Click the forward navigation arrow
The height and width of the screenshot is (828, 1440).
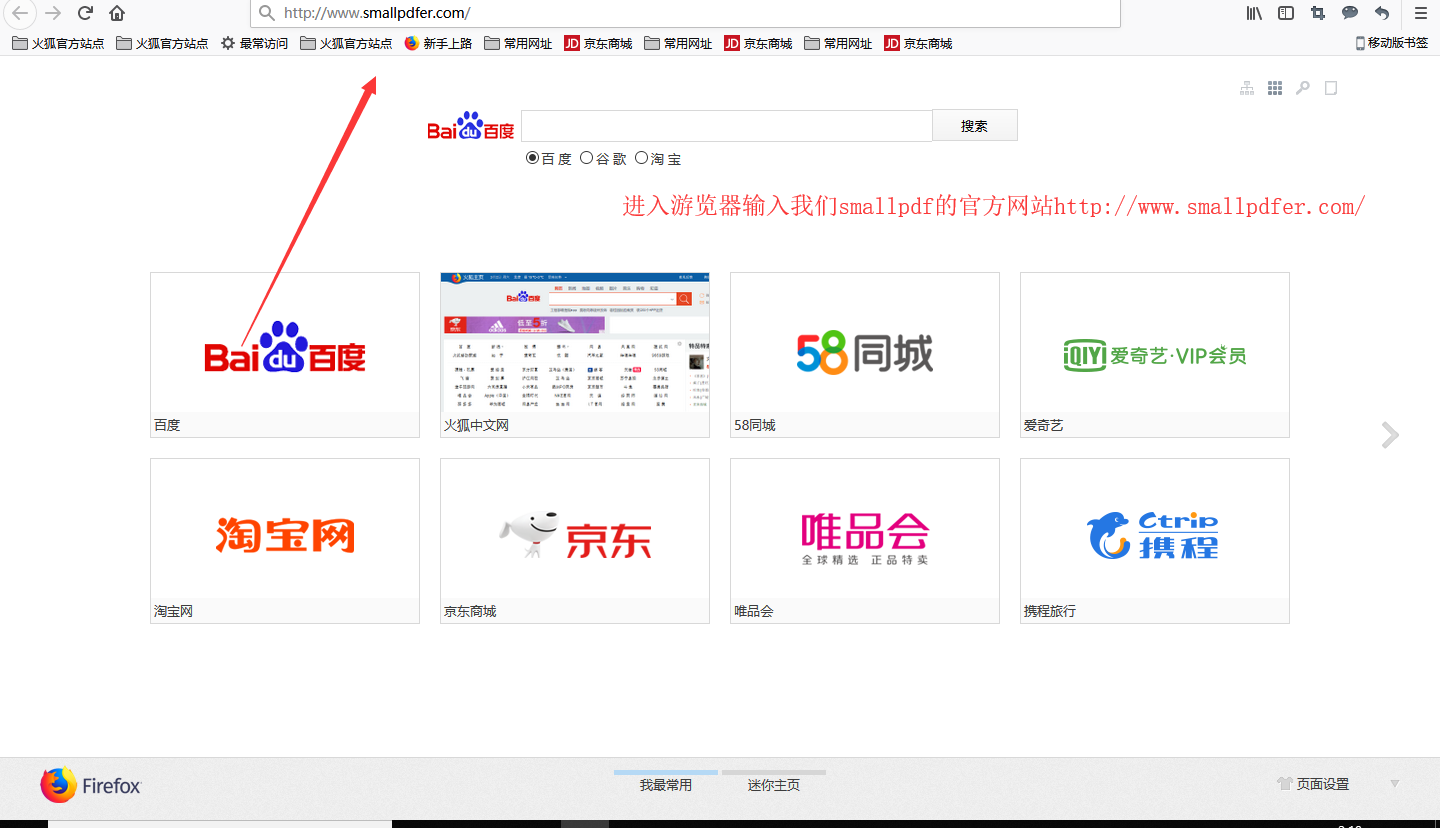tap(53, 13)
